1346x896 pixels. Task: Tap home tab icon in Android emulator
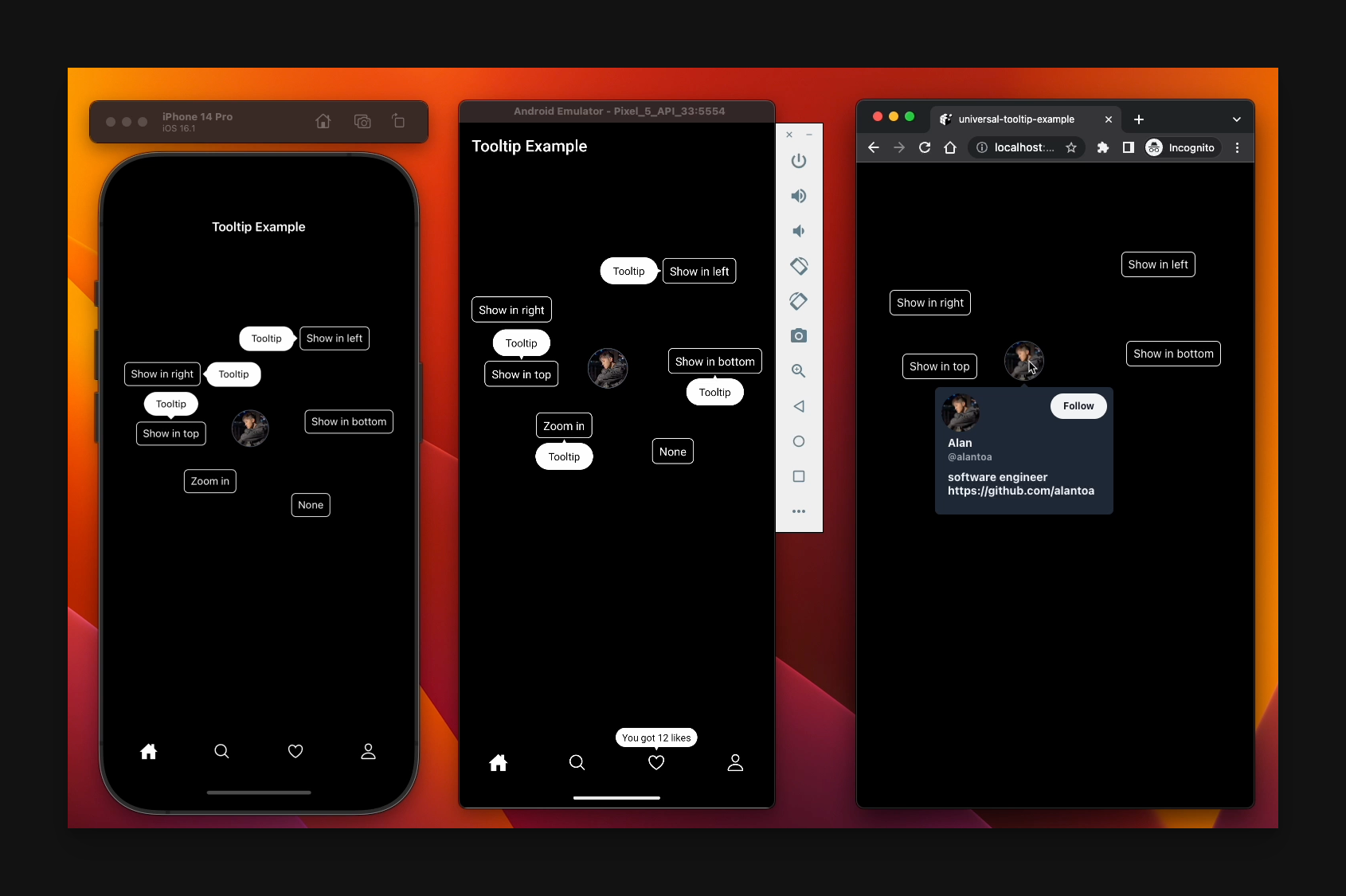point(499,763)
